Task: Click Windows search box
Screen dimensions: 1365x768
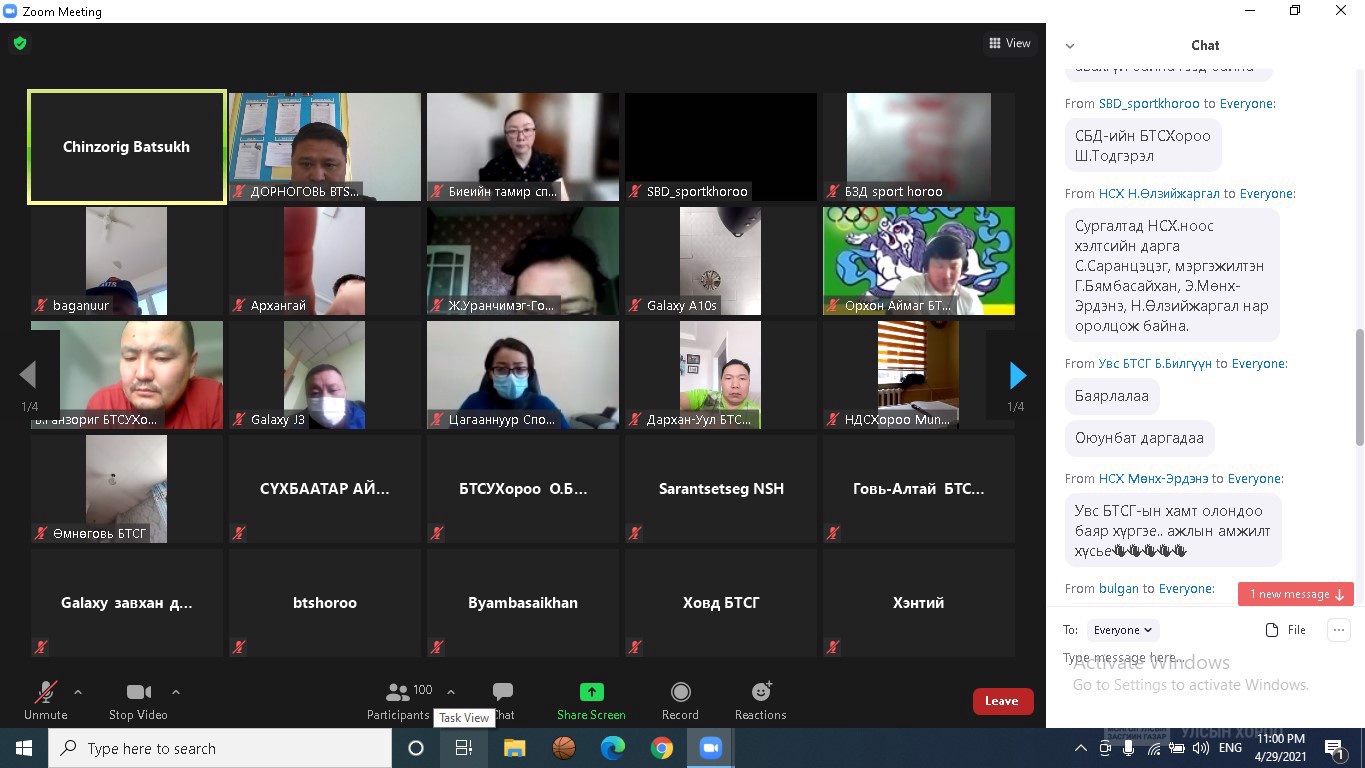Action: click(220, 748)
